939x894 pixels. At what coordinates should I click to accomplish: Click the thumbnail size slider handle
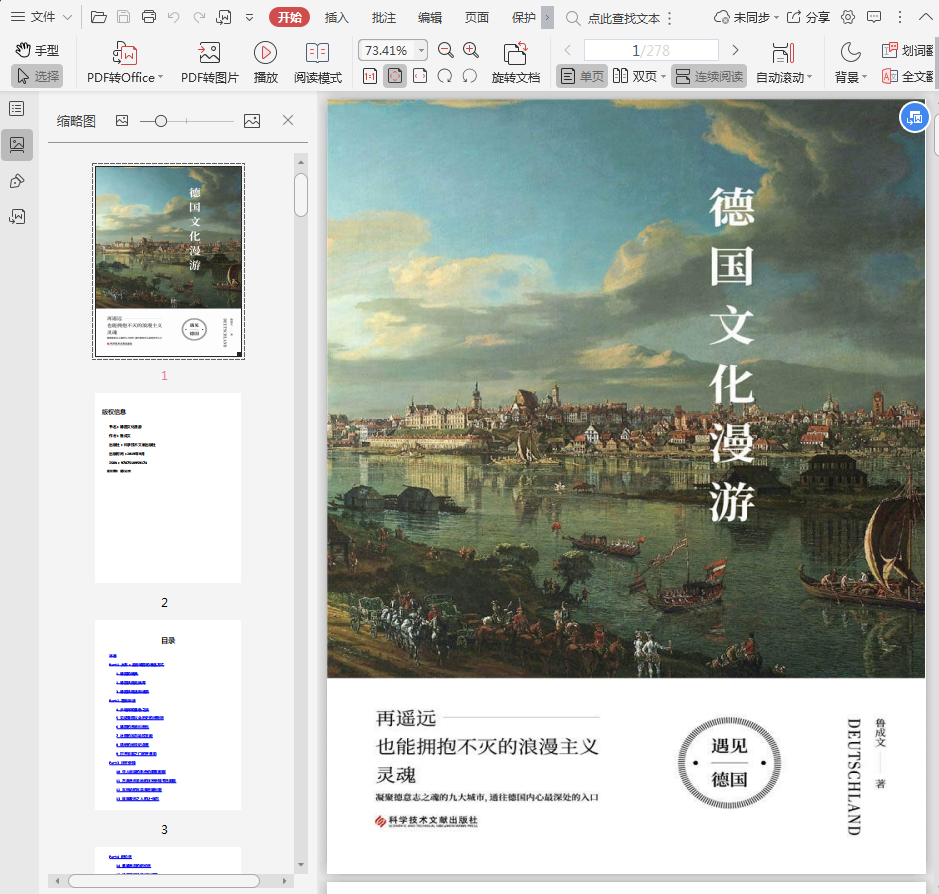pyautogui.click(x=160, y=121)
